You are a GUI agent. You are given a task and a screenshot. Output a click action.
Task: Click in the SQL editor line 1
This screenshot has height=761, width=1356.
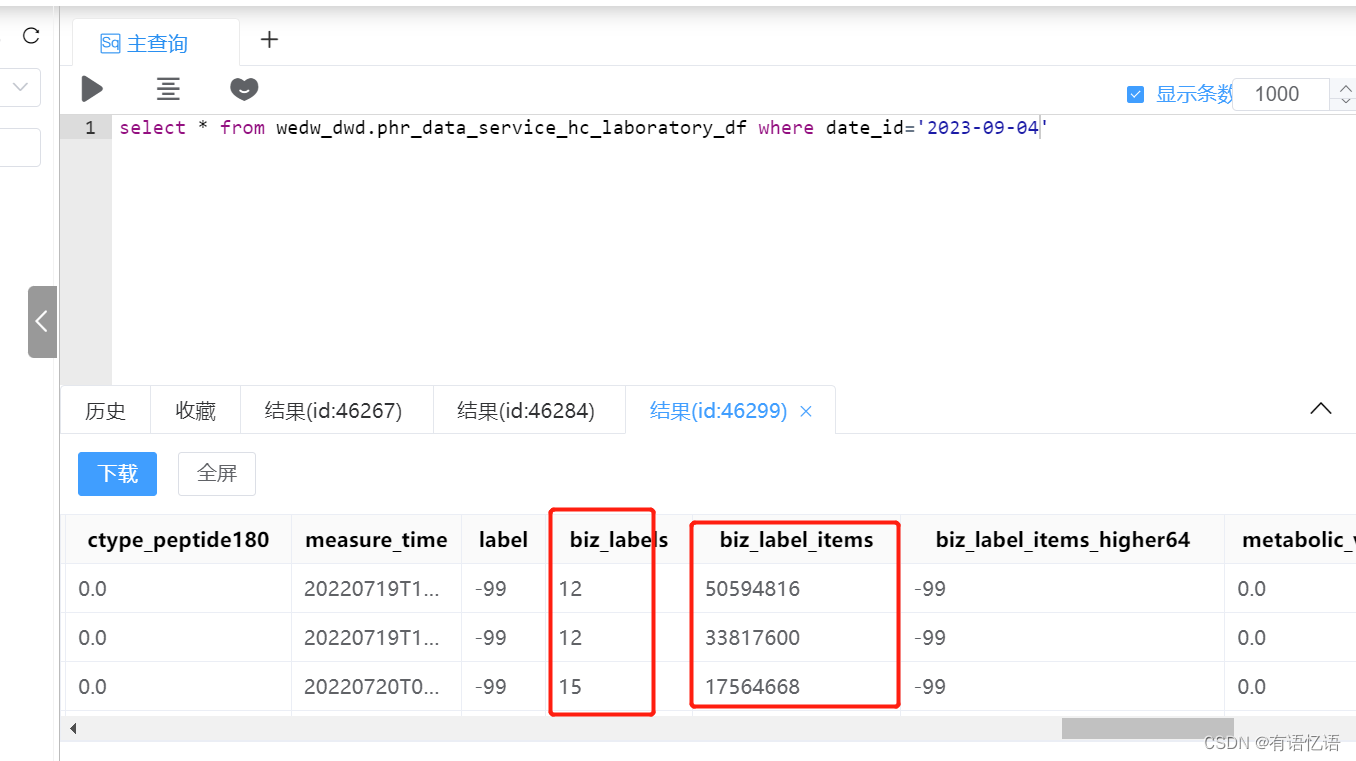(x=582, y=128)
